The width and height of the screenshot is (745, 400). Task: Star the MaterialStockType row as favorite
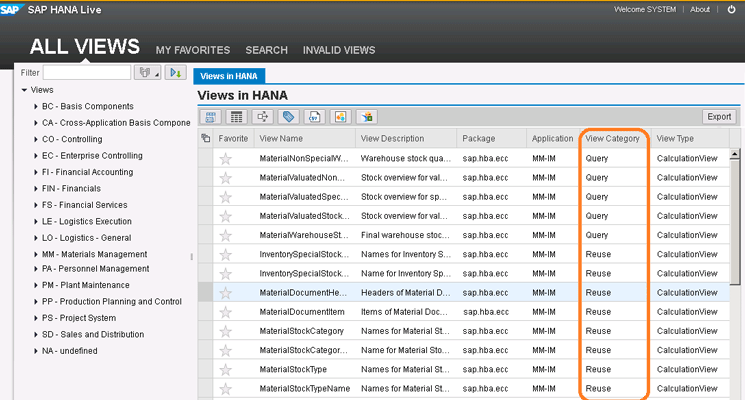(225, 369)
